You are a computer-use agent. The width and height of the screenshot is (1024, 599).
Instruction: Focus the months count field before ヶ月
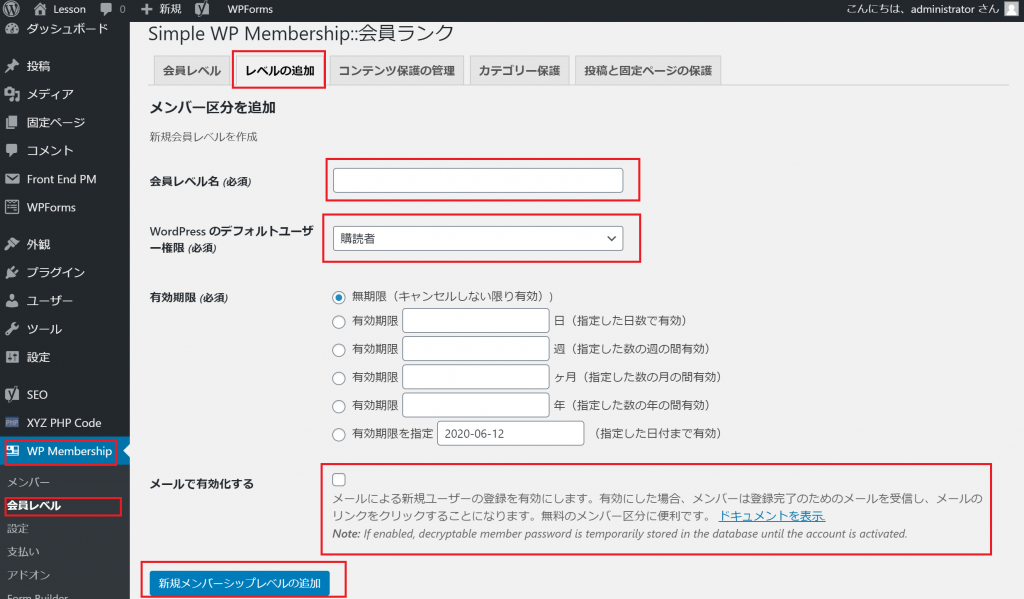[475, 377]
